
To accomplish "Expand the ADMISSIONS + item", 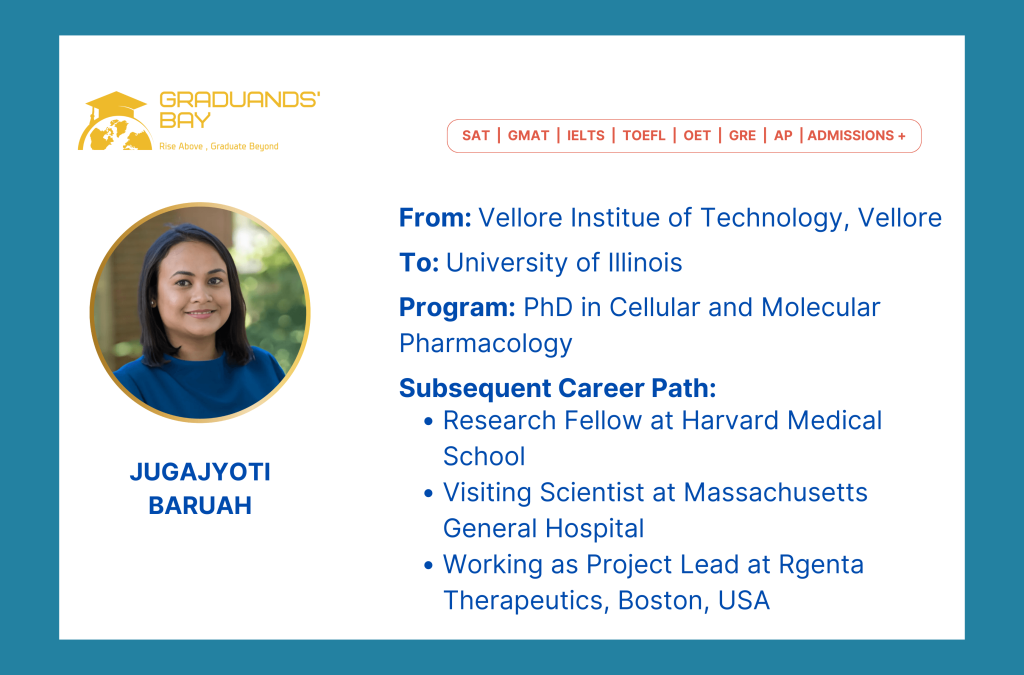I will (856, 135).
